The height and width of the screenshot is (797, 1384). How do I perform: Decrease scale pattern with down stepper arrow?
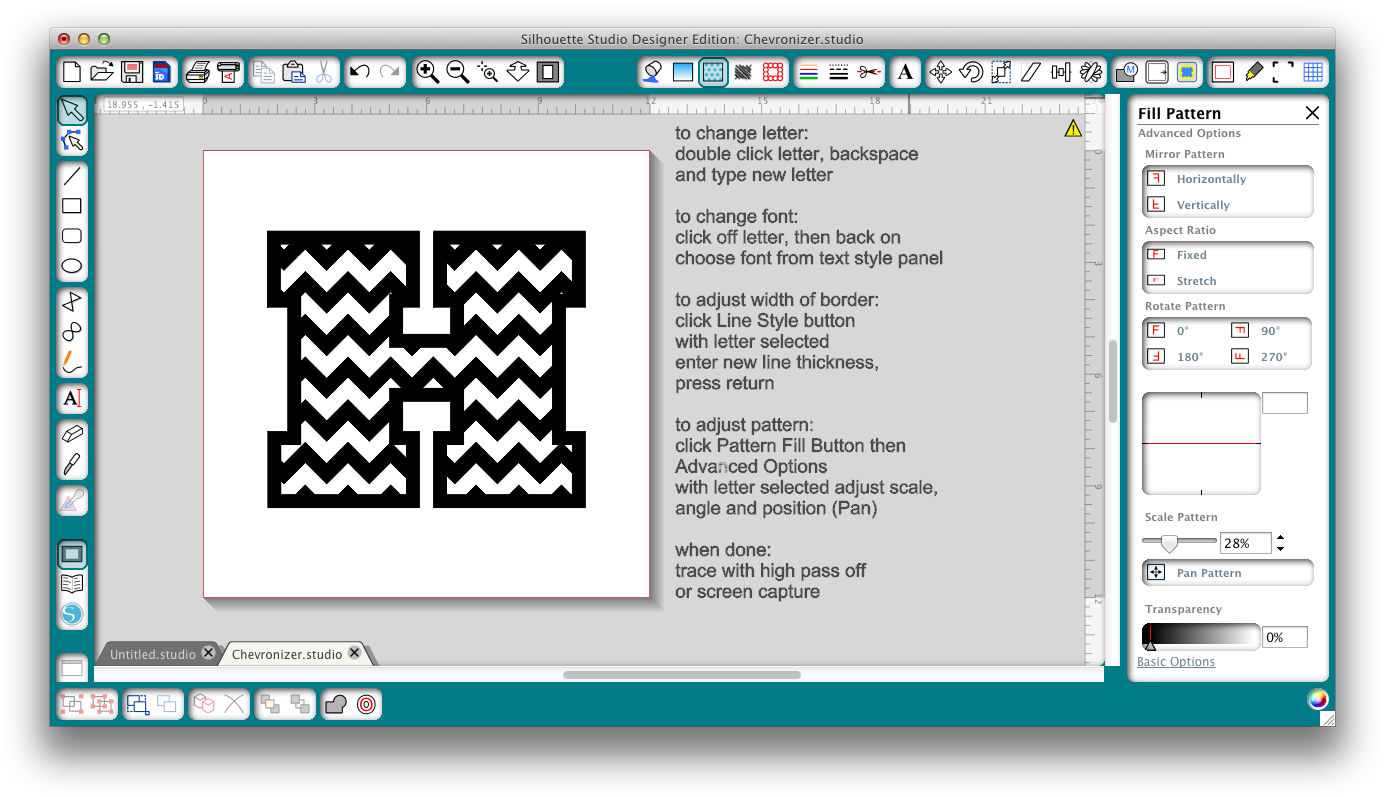click(1281, 549)
